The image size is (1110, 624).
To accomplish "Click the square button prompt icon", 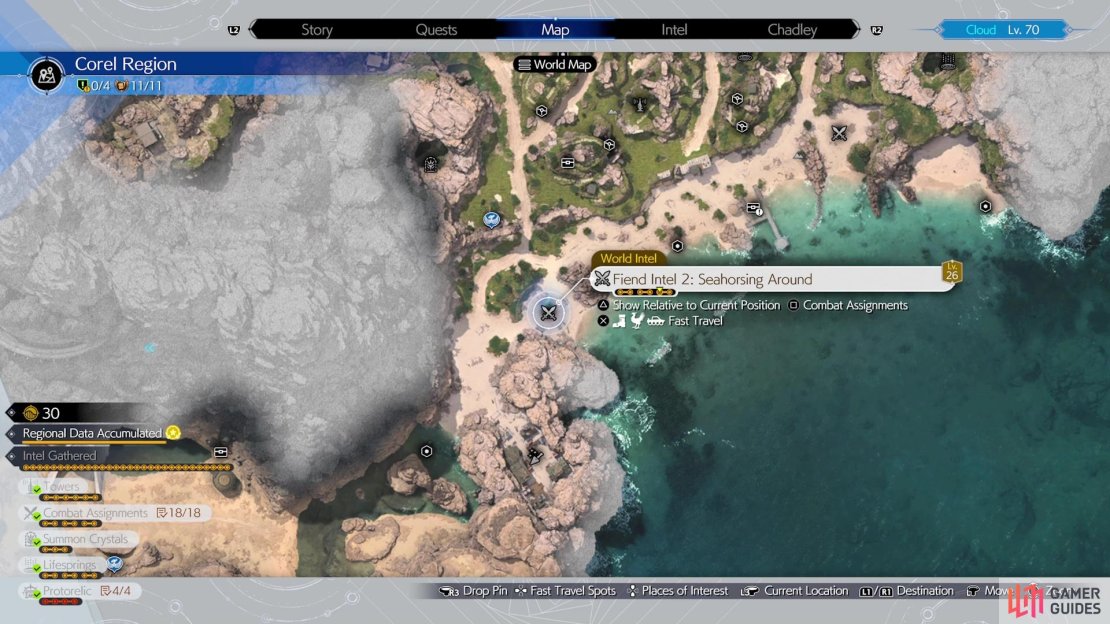I will pyautogui.click(x=793, y=305).
